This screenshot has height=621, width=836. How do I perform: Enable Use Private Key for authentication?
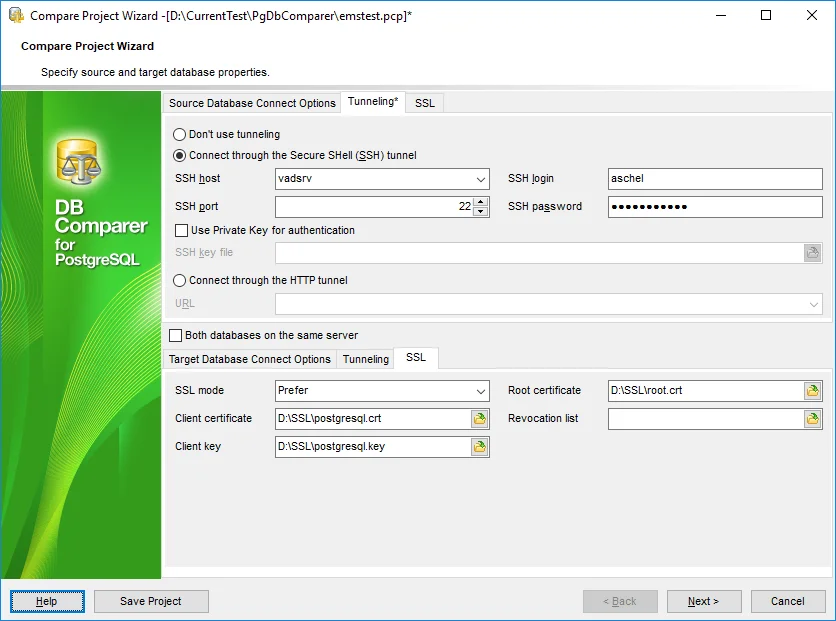tap(181, 231)
